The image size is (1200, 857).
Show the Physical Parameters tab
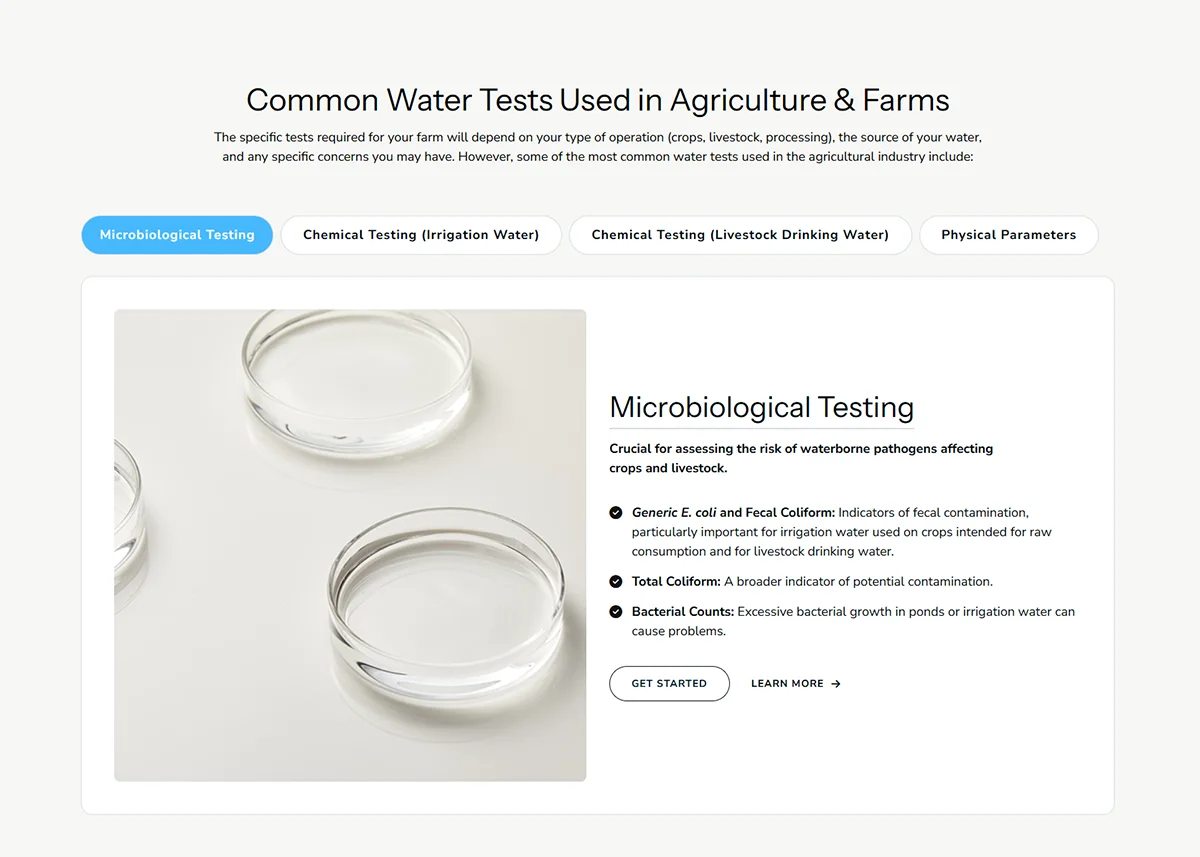point(1008,235)
